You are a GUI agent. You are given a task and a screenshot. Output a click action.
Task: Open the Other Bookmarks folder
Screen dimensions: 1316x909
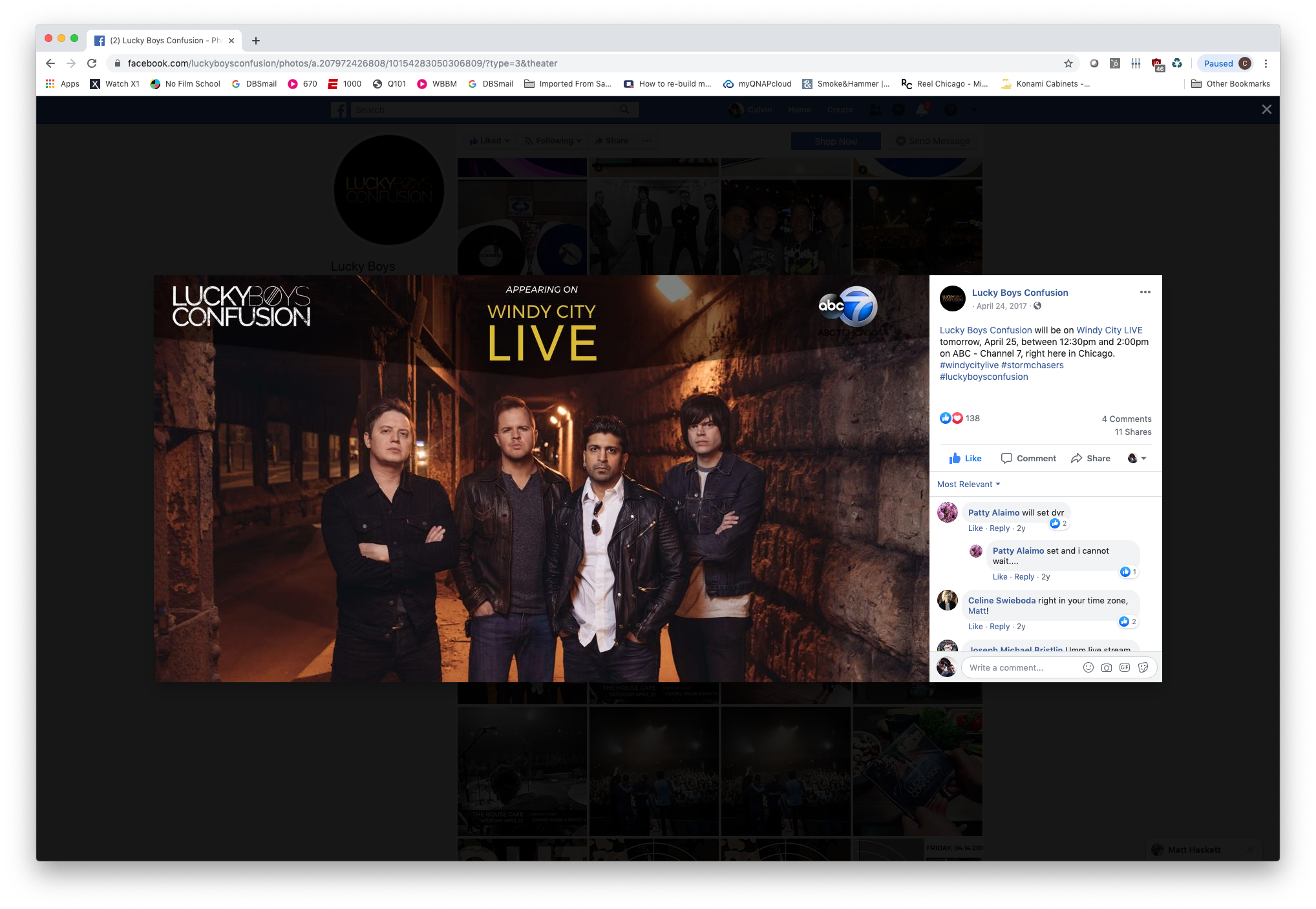(x=1231, y=84)
